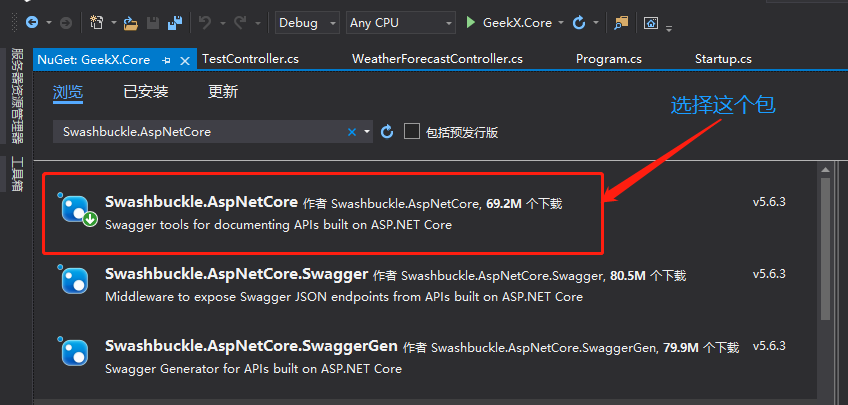Image resolution: width=848 pixels, height=405 pixels.
Task: Refresh the NuGet package search results
Action: [387, 131]
